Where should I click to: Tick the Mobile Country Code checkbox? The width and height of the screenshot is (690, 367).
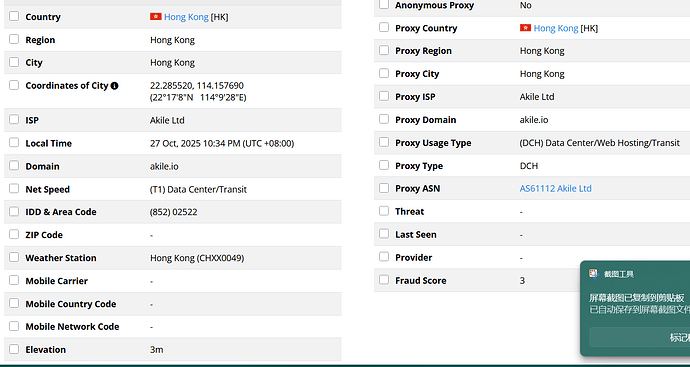coord(14,303)
